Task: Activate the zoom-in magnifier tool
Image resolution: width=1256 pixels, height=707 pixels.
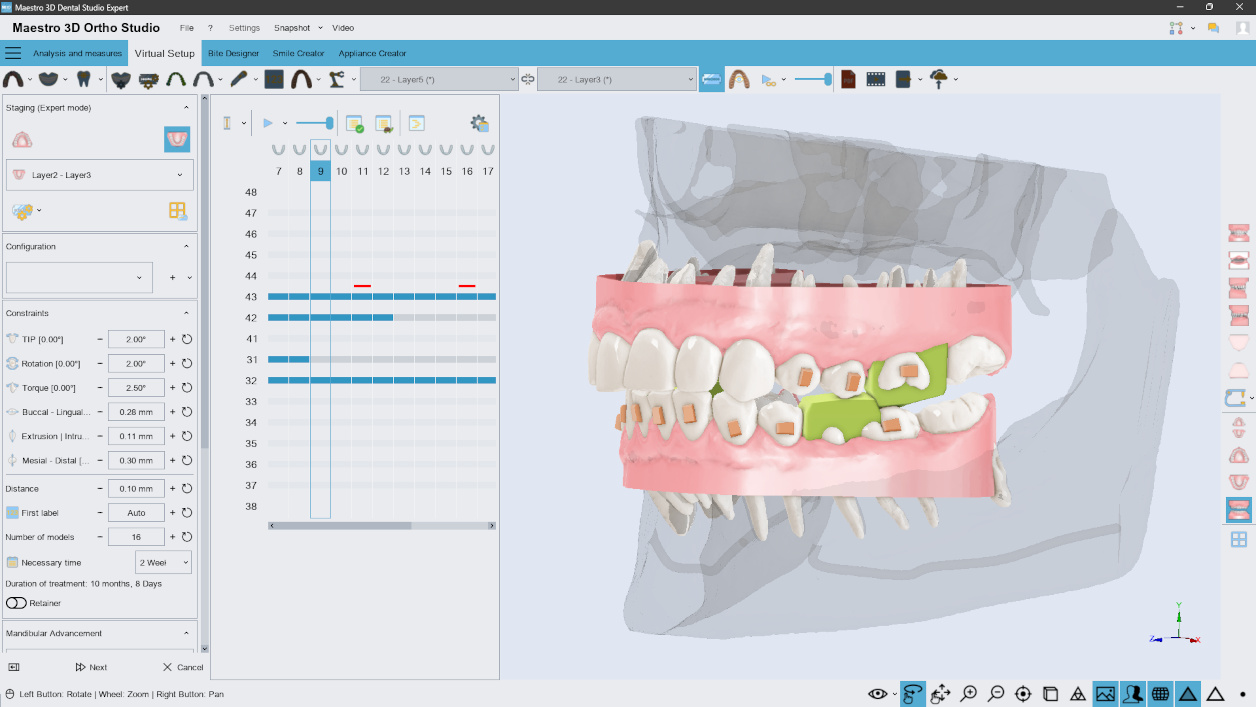Action: [969, 693]
